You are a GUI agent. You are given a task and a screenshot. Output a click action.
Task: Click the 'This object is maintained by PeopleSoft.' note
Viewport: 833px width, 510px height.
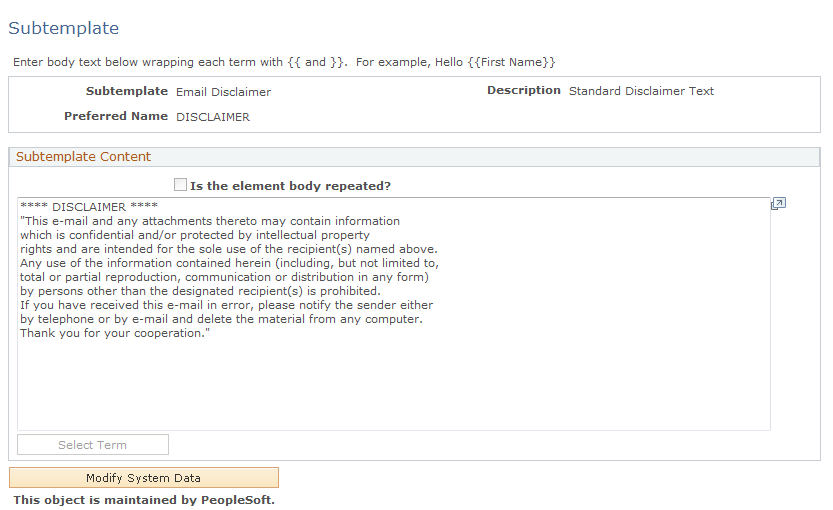click(144, 500)
